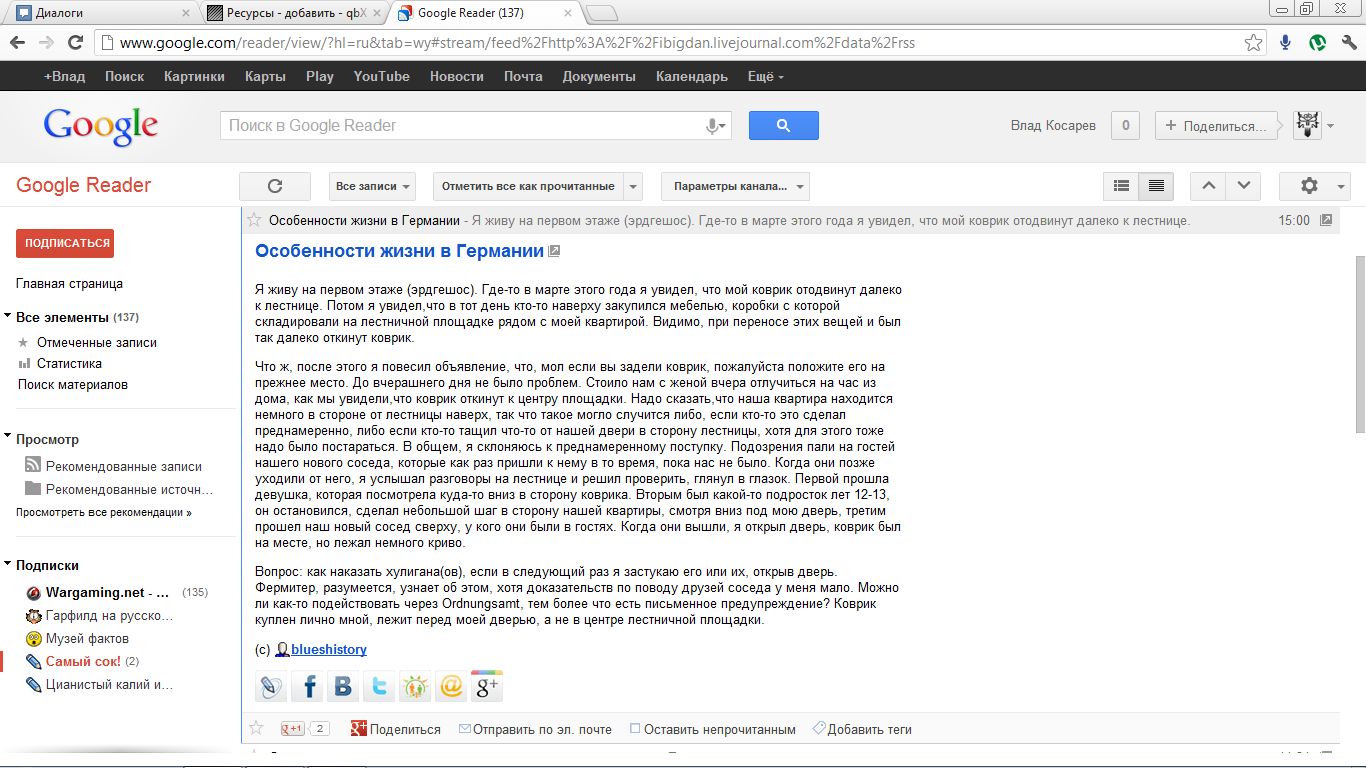Image resolution: width=1366 pixels, height=768 pixels.
Task: Open Картинки in the Google bar
Action: pos(194,76)
